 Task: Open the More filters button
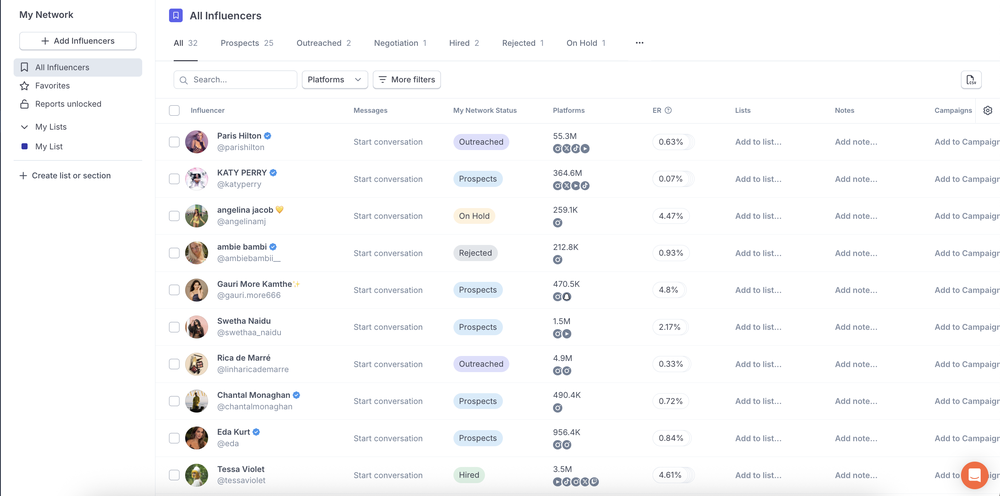[x=407, y=80]
